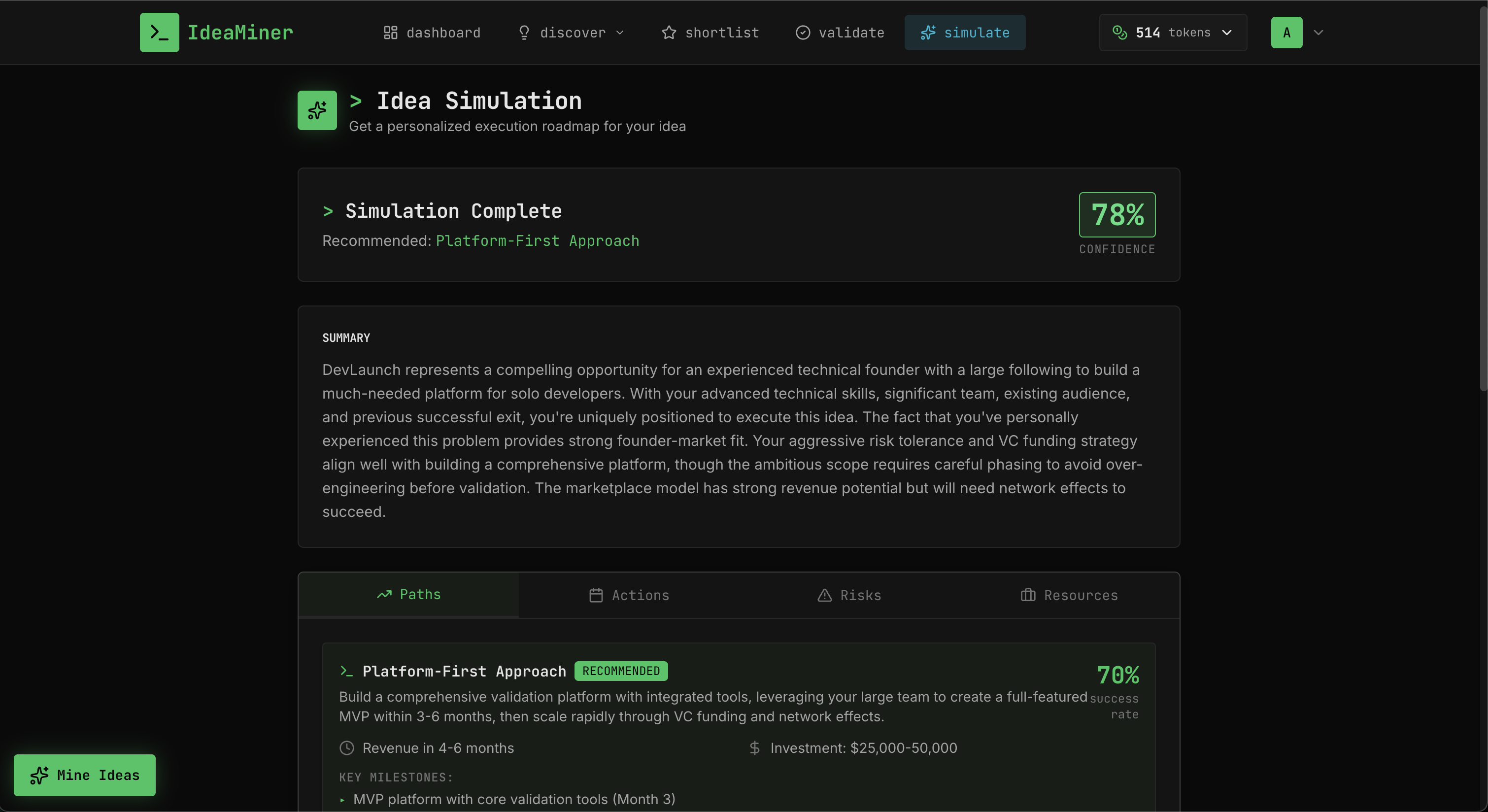1488x812 pixels.
Task: Open the simulate page
Action: (x=964, y=33)
